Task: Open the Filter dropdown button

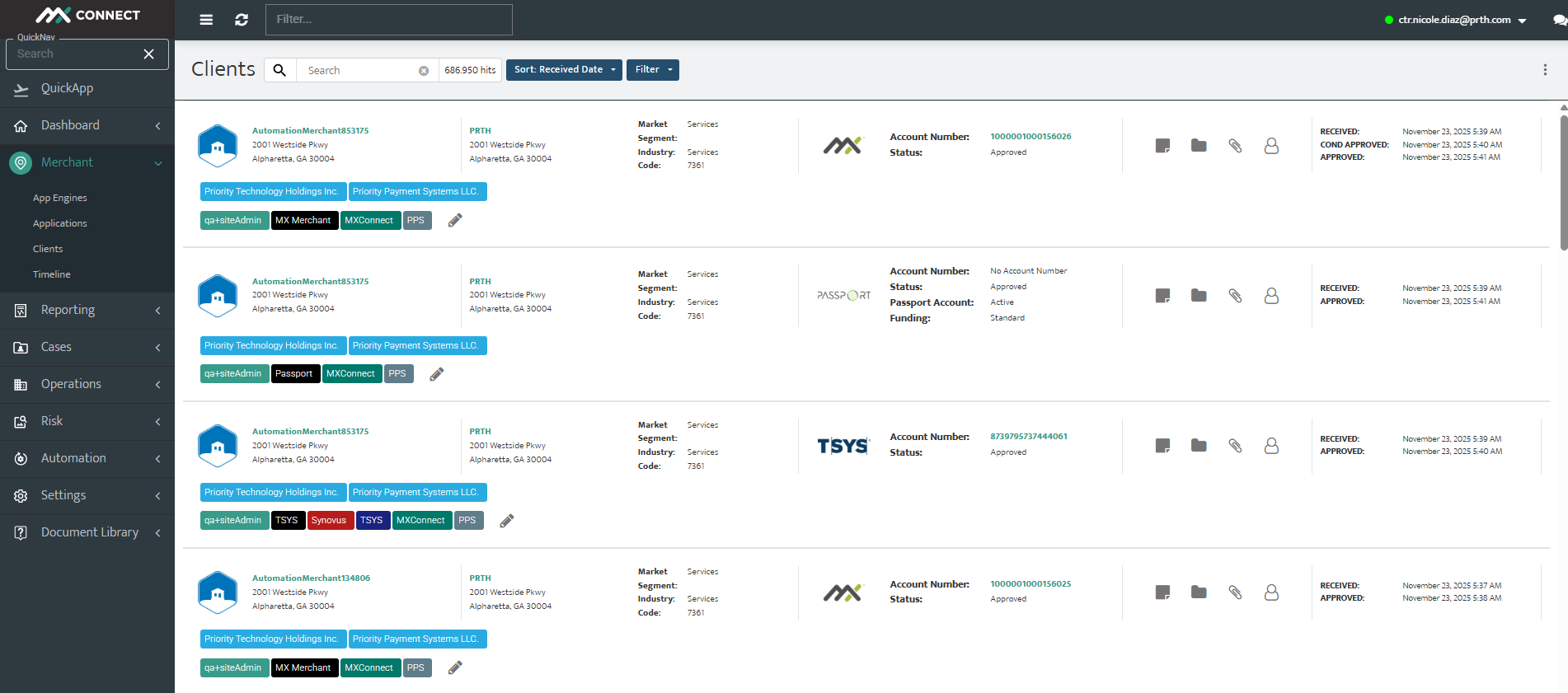Action: pos(652,70)
